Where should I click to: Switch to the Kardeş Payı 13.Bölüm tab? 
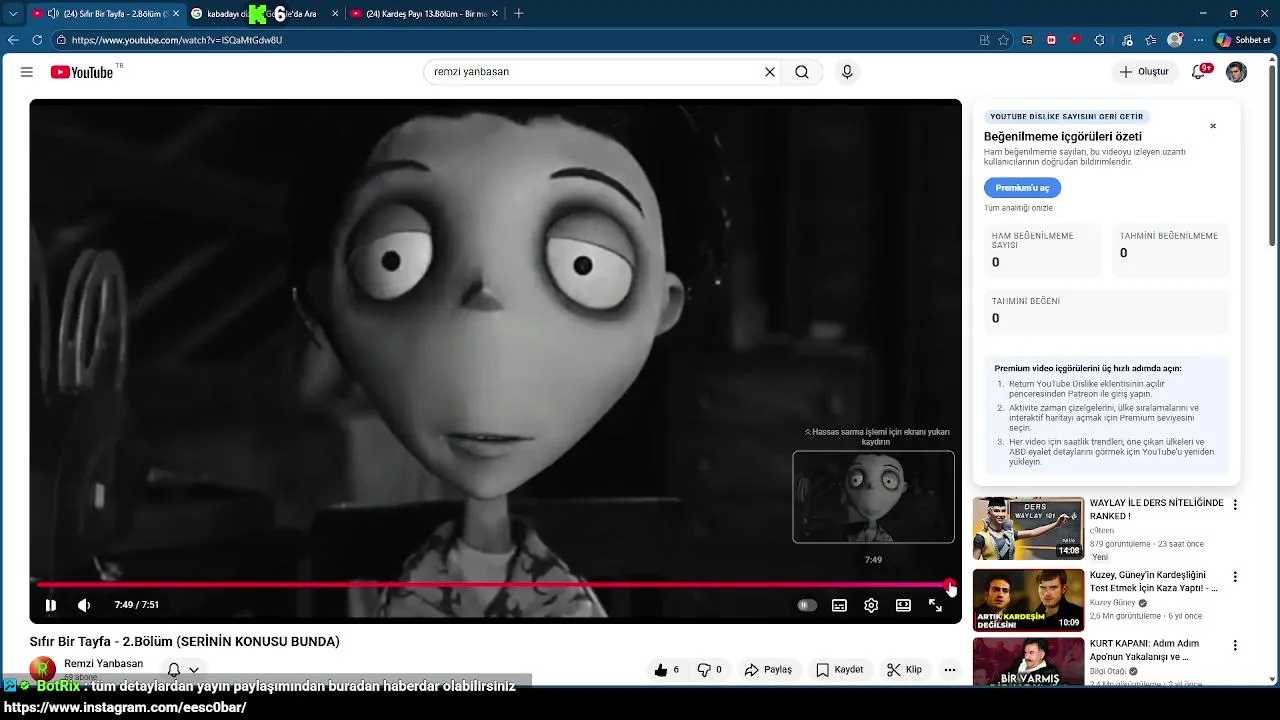[x=425, y=14]
